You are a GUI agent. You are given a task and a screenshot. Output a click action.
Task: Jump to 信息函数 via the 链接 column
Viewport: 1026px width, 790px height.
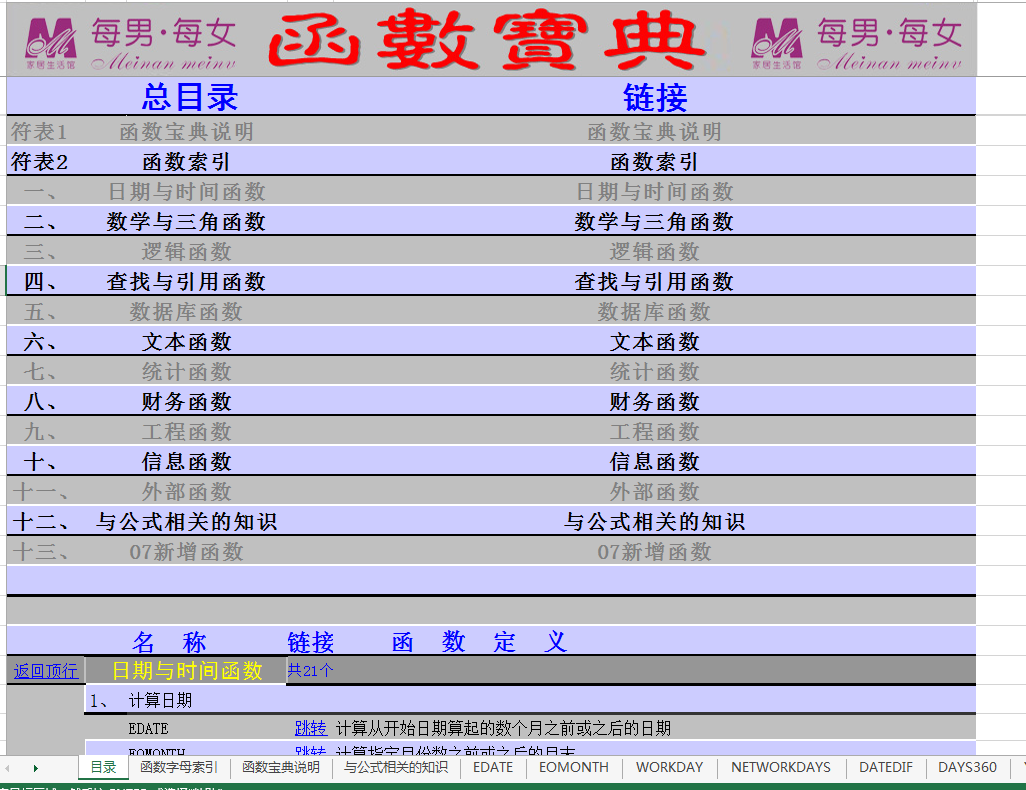click(654, 462)
